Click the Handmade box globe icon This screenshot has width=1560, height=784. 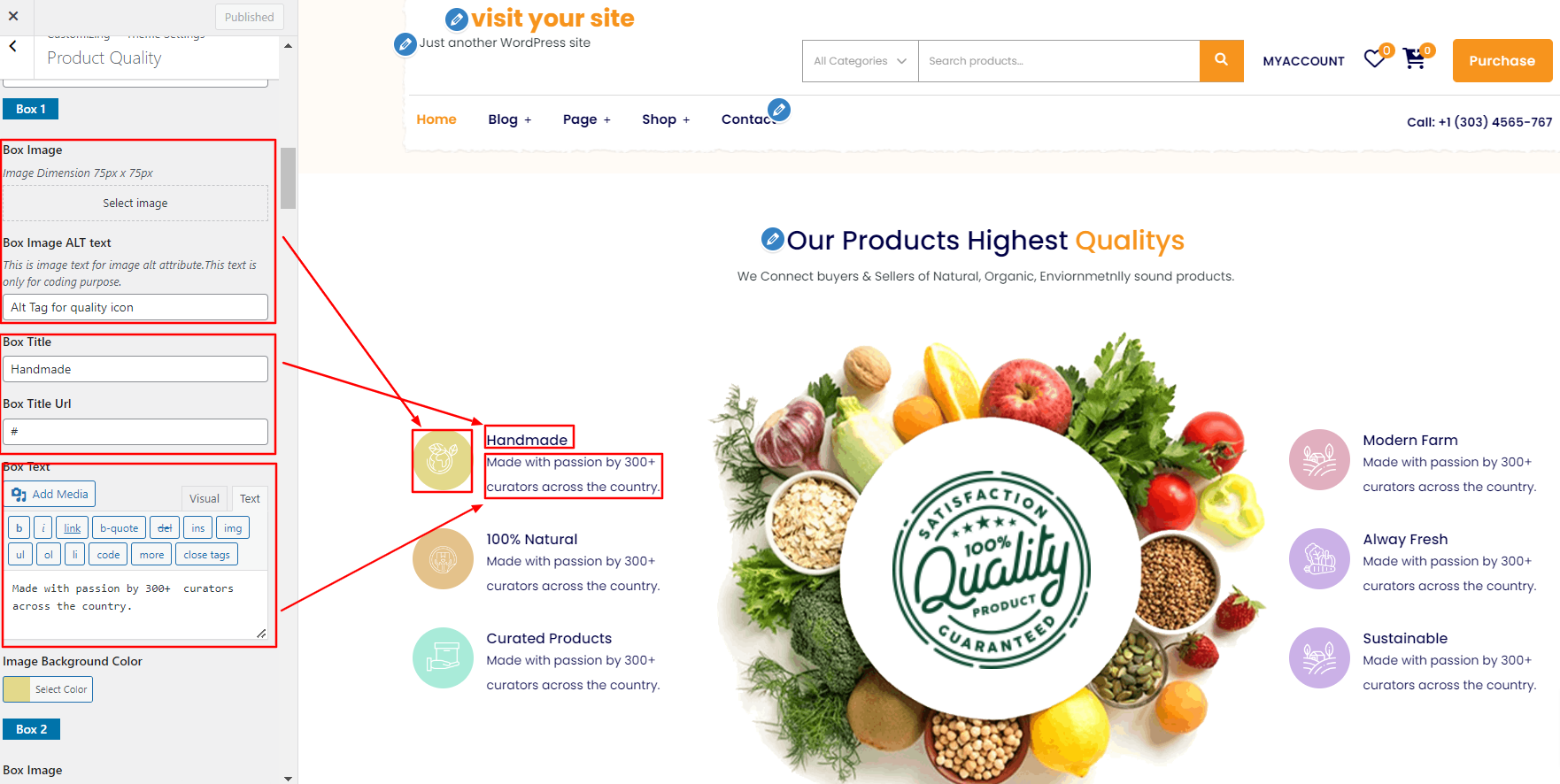pos(443,459)
